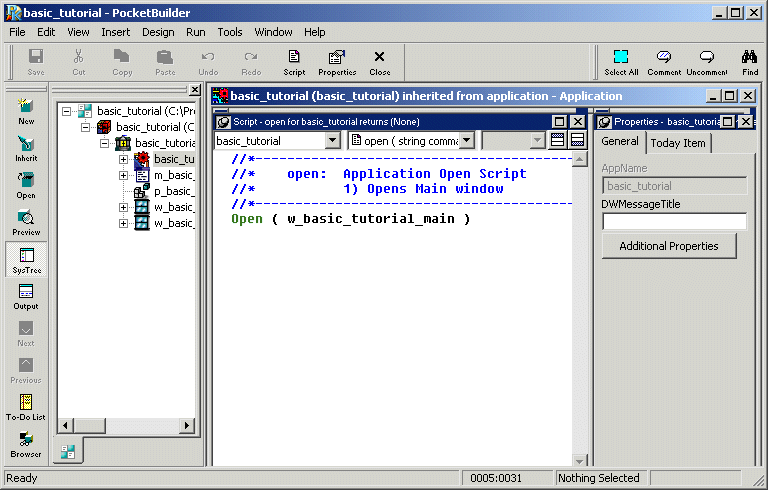The image size is (768, 490).
Task: Click the Redo toolbar icon
Action: click(251, 62)
